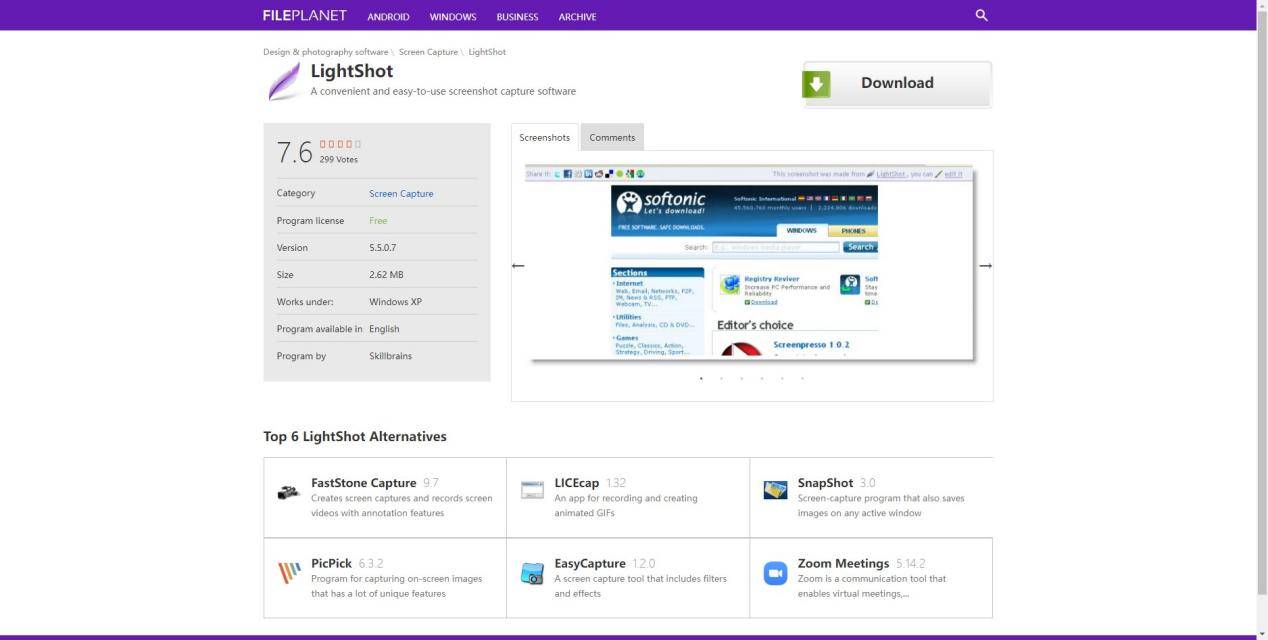Select the last carousel dot

802,379
